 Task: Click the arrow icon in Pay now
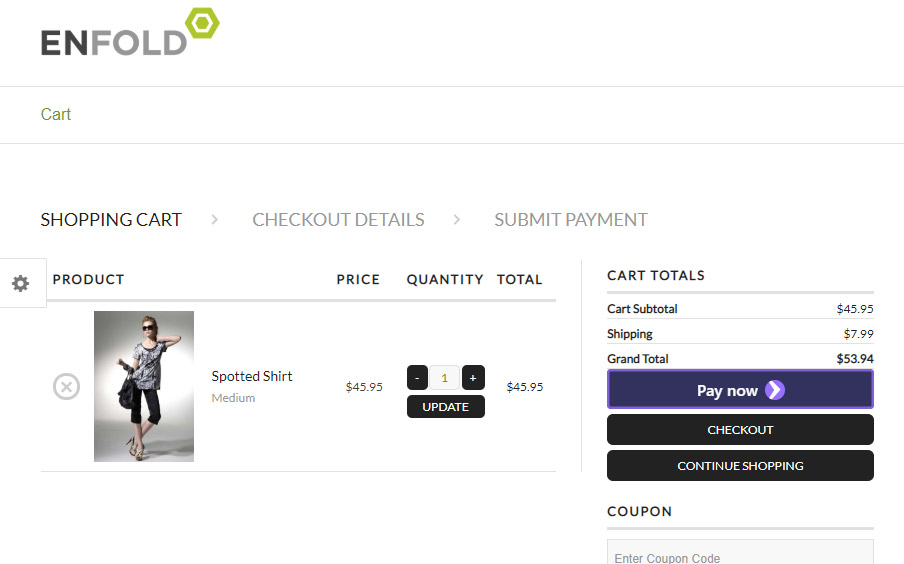click(775, 390)
